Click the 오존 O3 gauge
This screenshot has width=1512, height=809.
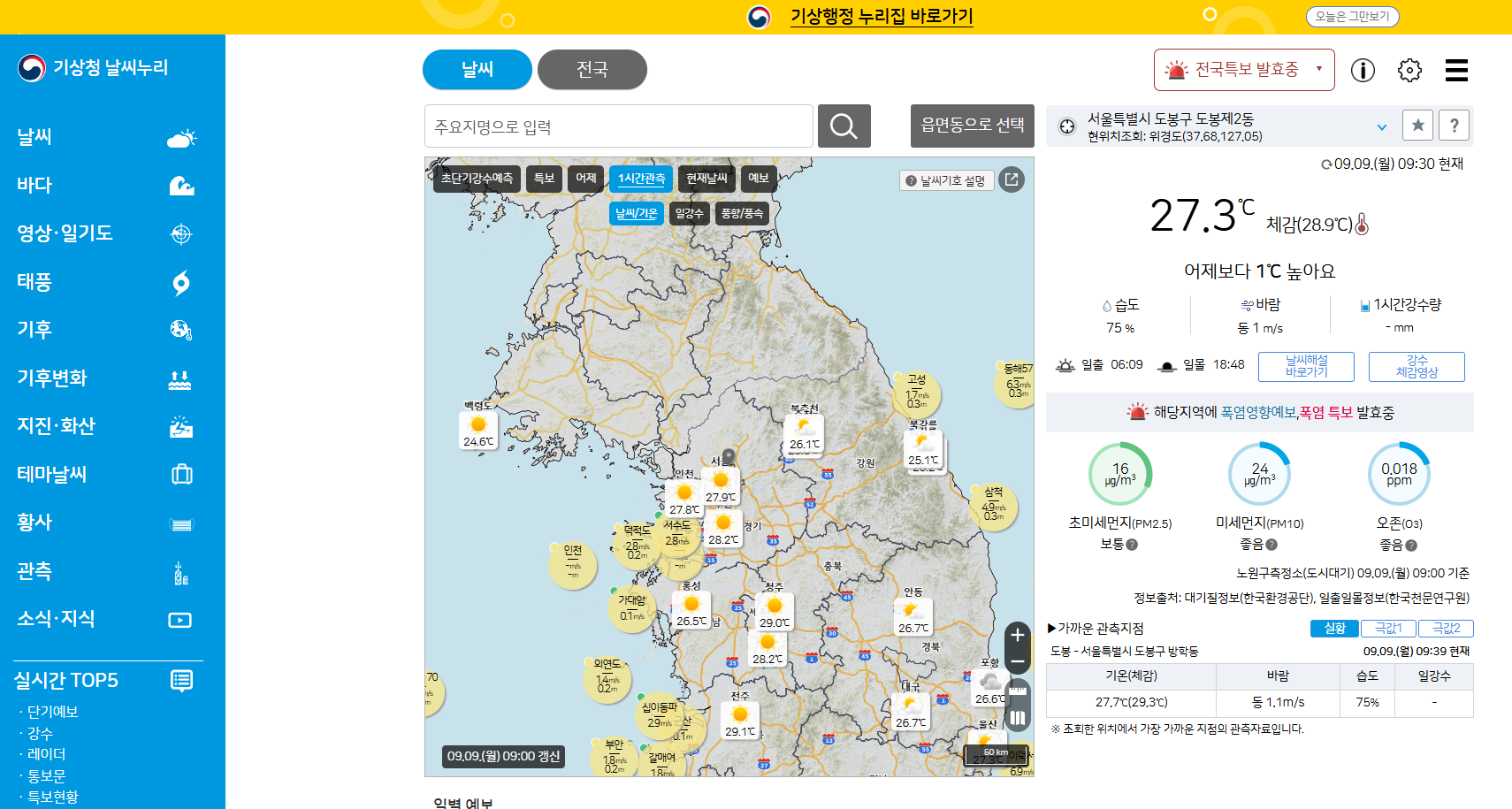1399,474
